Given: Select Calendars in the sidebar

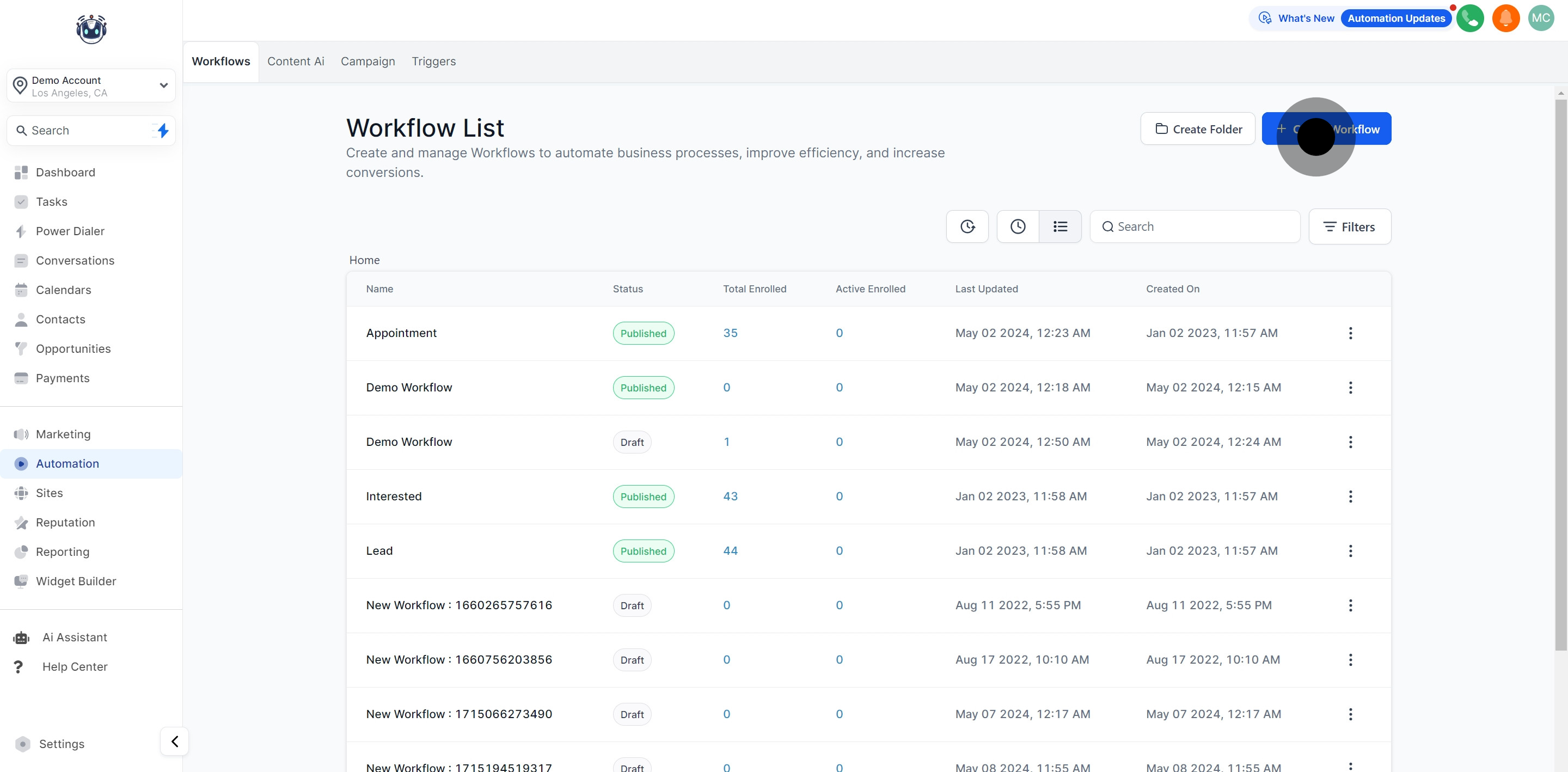Looking at the screenshot, I should (x=63, y=290).
